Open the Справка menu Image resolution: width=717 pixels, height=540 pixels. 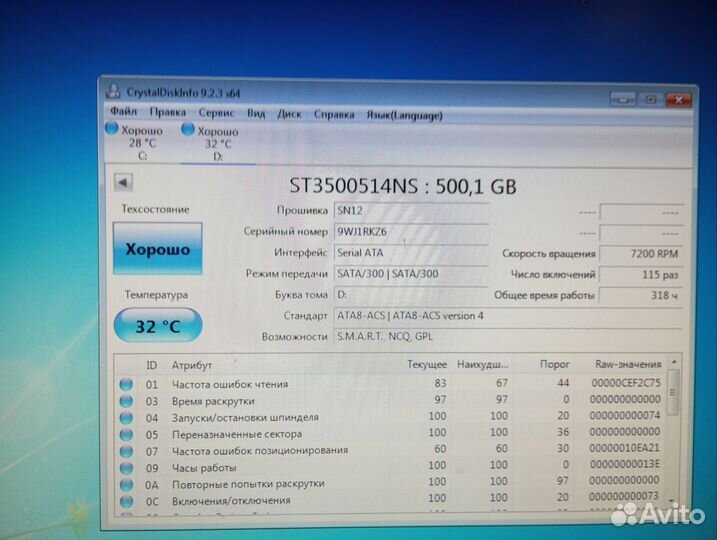click(x=334, y=114)
